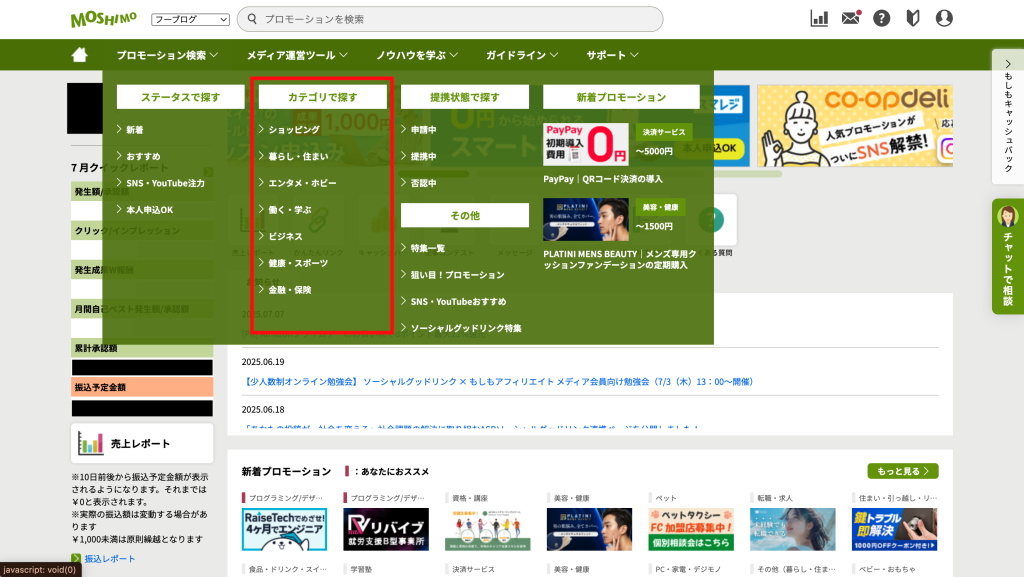Open the チャットで相談 side tab

(x=1008, y=256)
